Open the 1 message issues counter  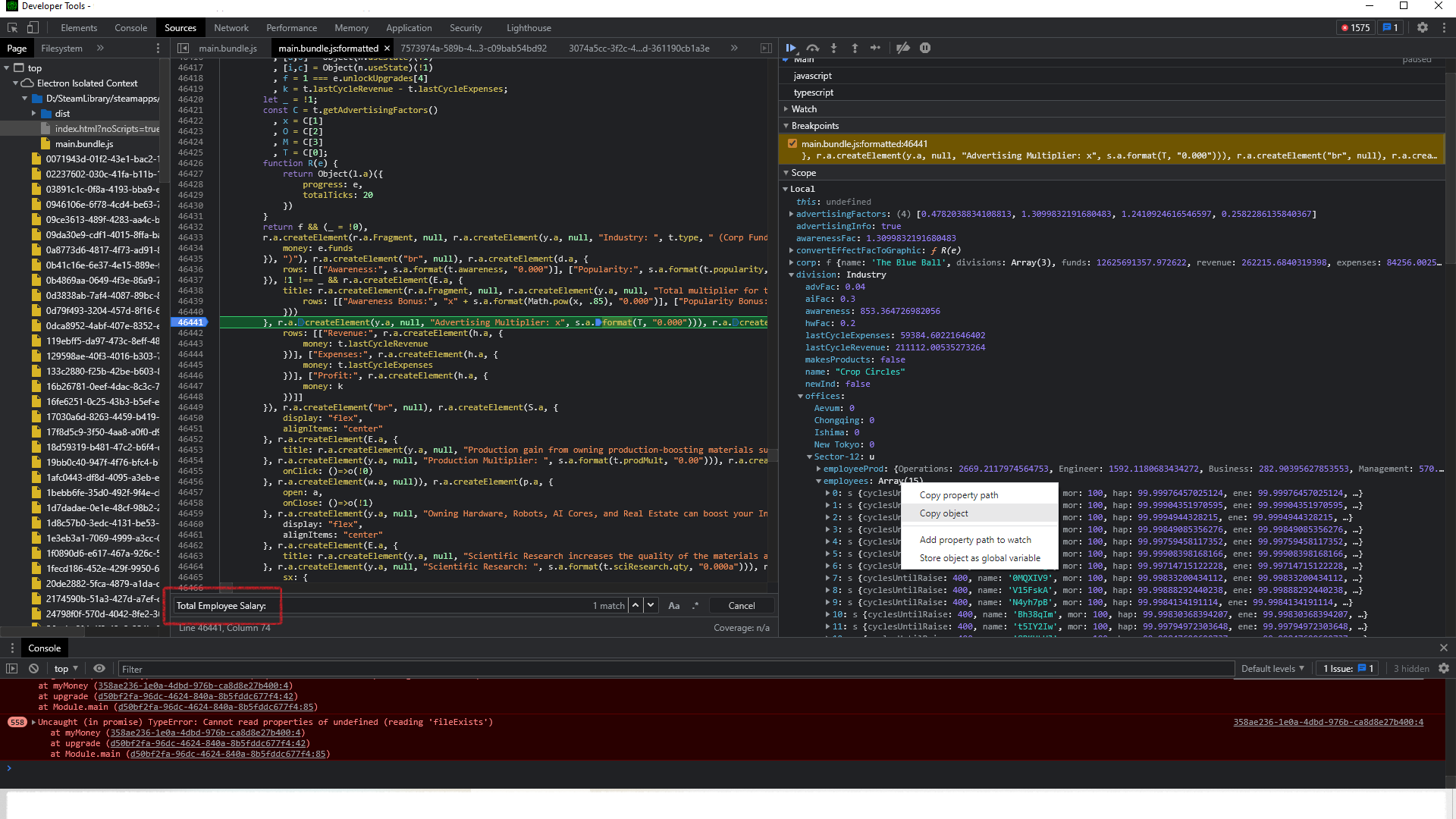[1391, 27]
